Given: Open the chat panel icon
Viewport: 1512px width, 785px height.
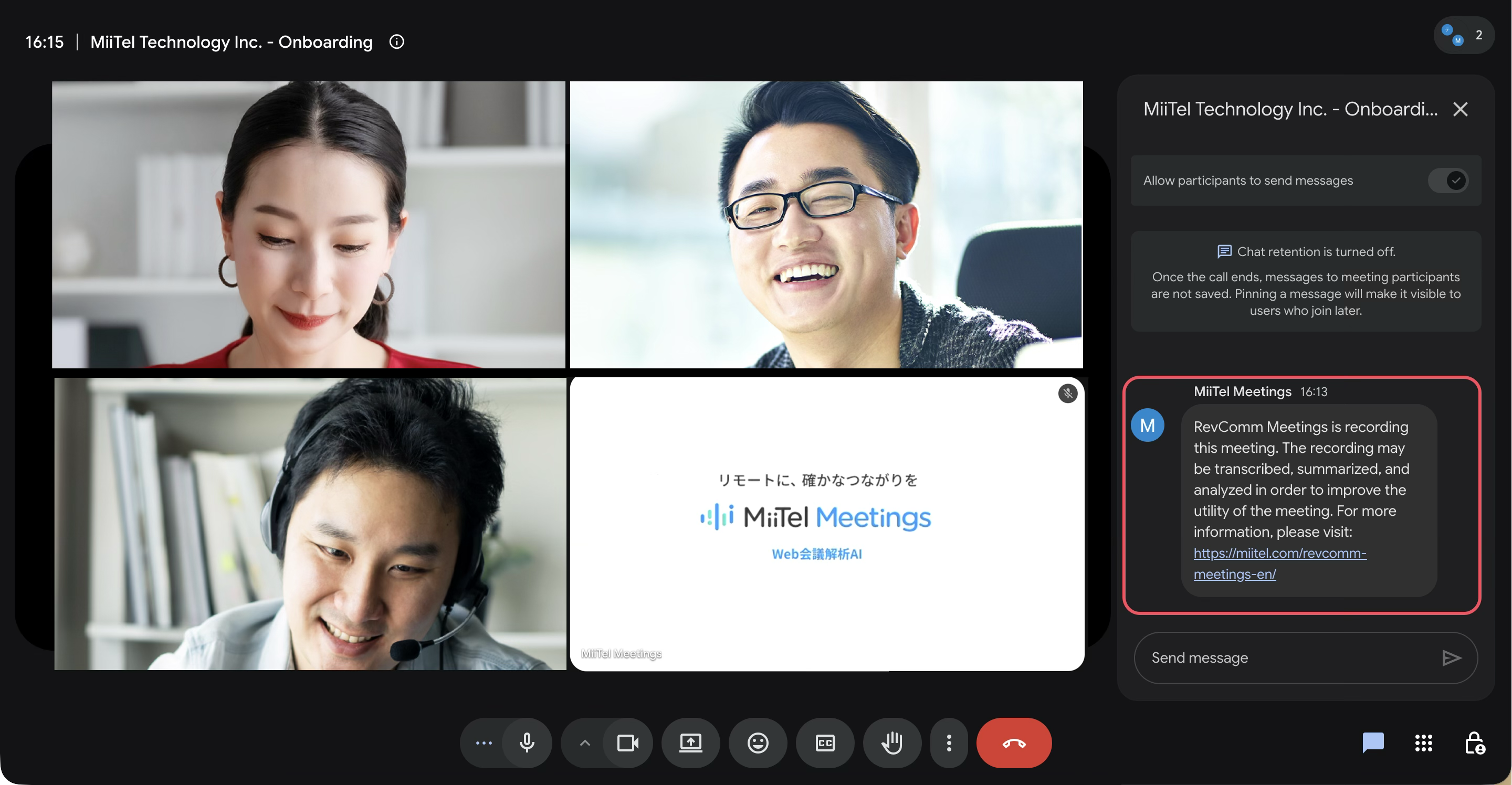Looking at the screenshot, I should [x=1372, y=742].
